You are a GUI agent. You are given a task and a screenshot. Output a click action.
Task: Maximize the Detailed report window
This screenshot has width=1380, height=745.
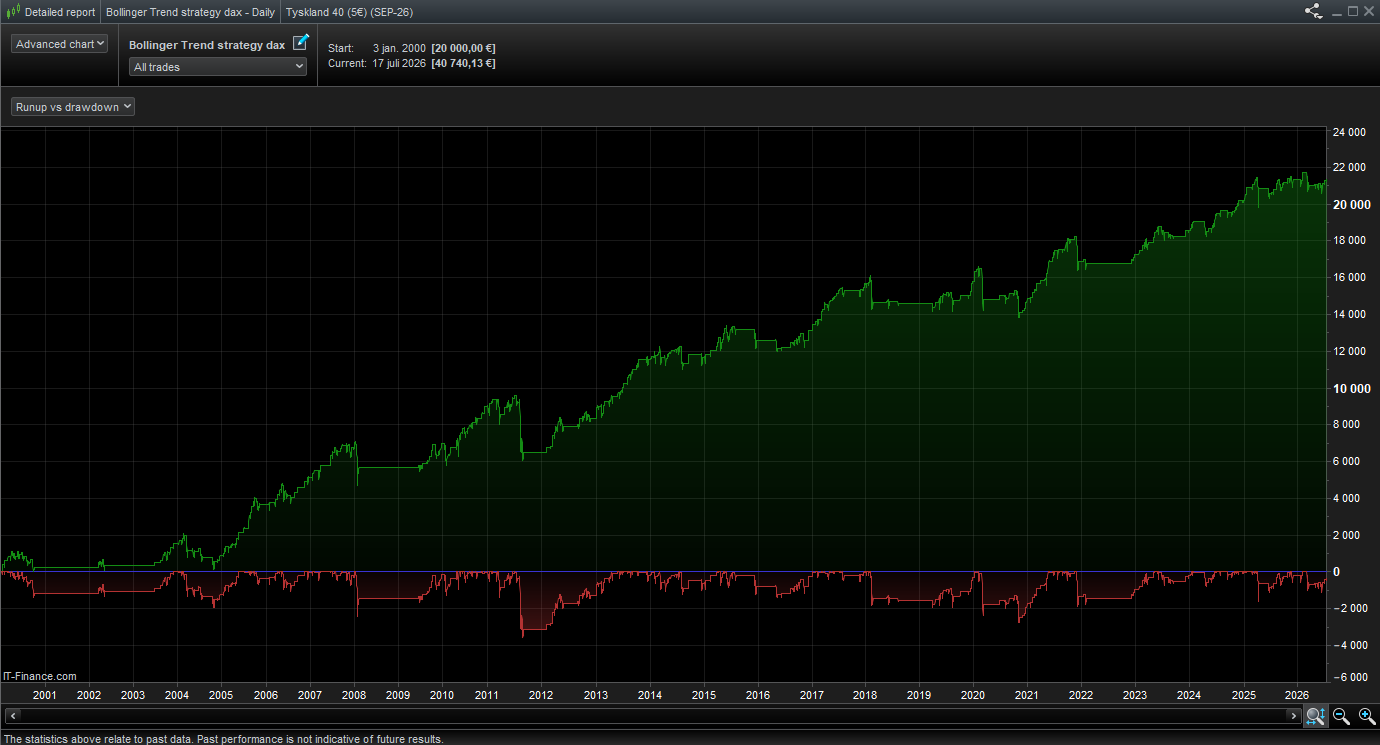[x=1353, y=12]
